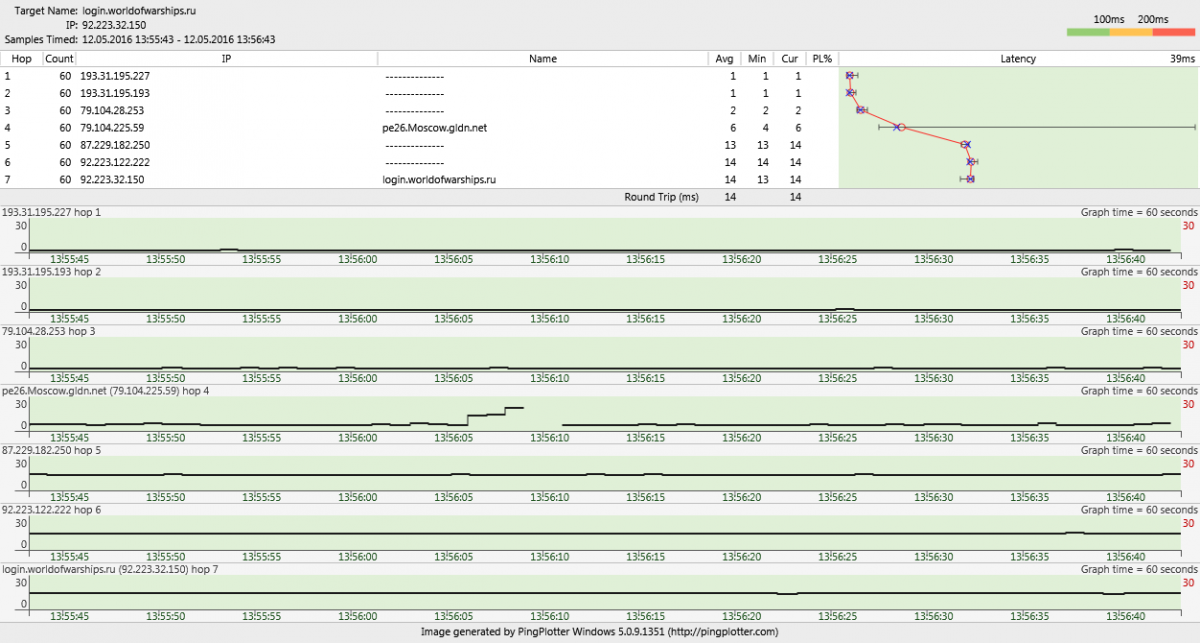1200x643 pixels.
Task: Click the green 100ms legend color bar
Action: 1088,33
